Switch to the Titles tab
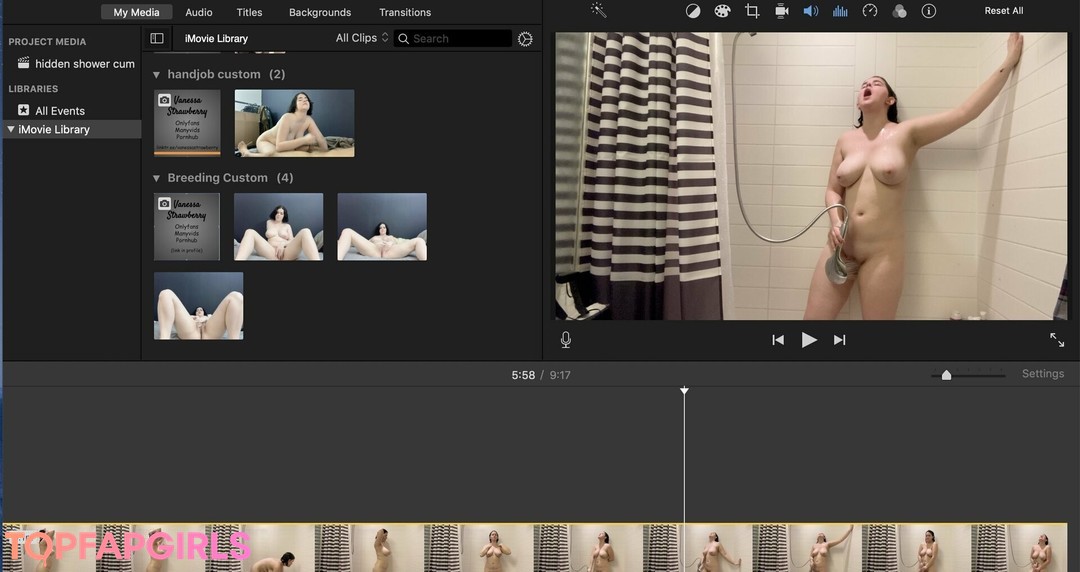 click(x=249, y=12)
